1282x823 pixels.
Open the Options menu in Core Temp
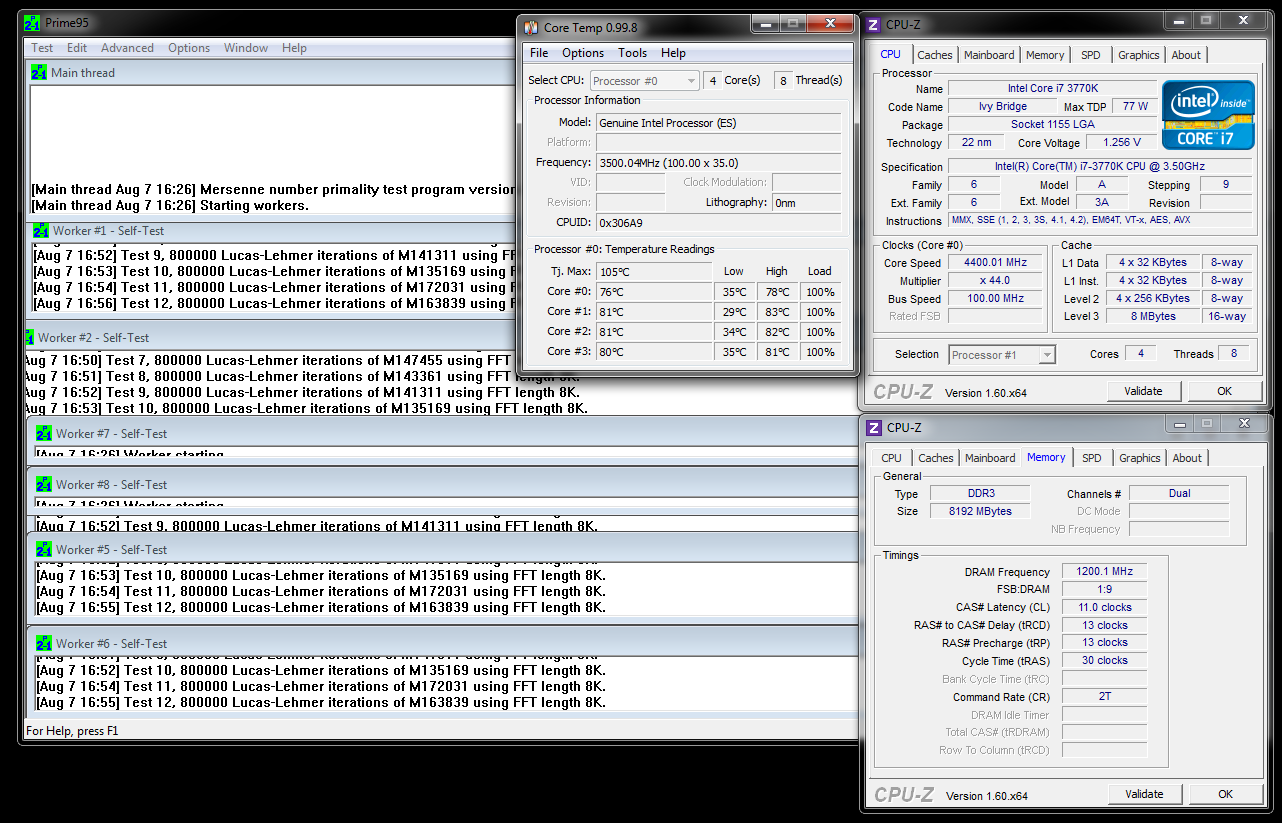click(x=583, y=53)
